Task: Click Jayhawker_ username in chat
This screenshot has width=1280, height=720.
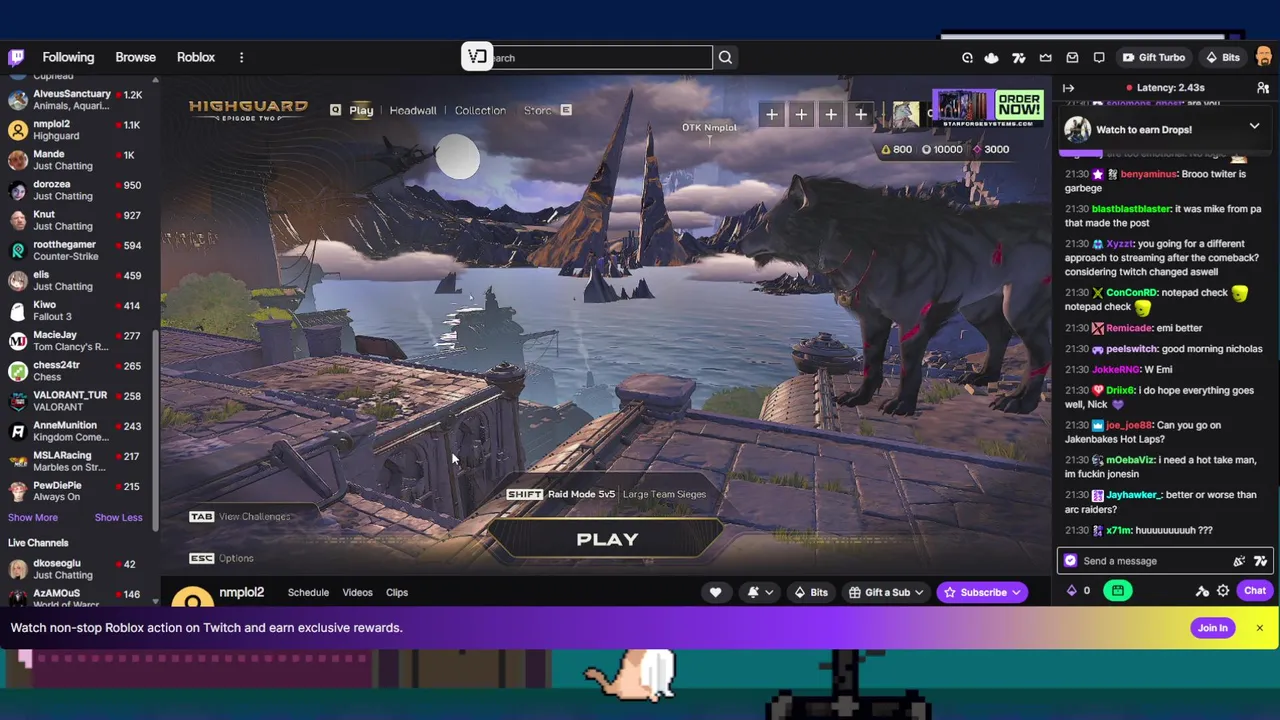Action: point(1135,495)
